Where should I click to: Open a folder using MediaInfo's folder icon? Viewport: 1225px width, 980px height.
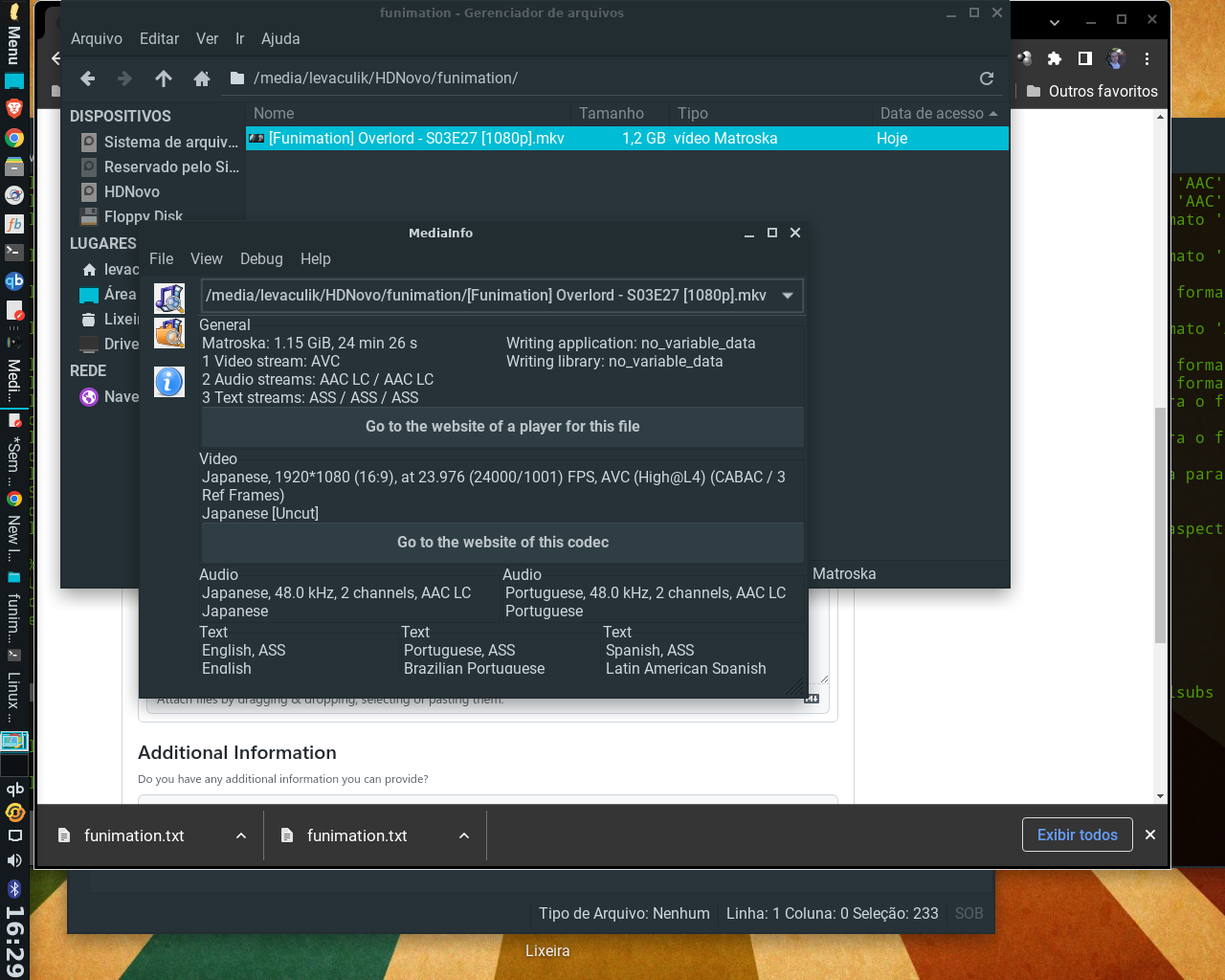point(169,334)
